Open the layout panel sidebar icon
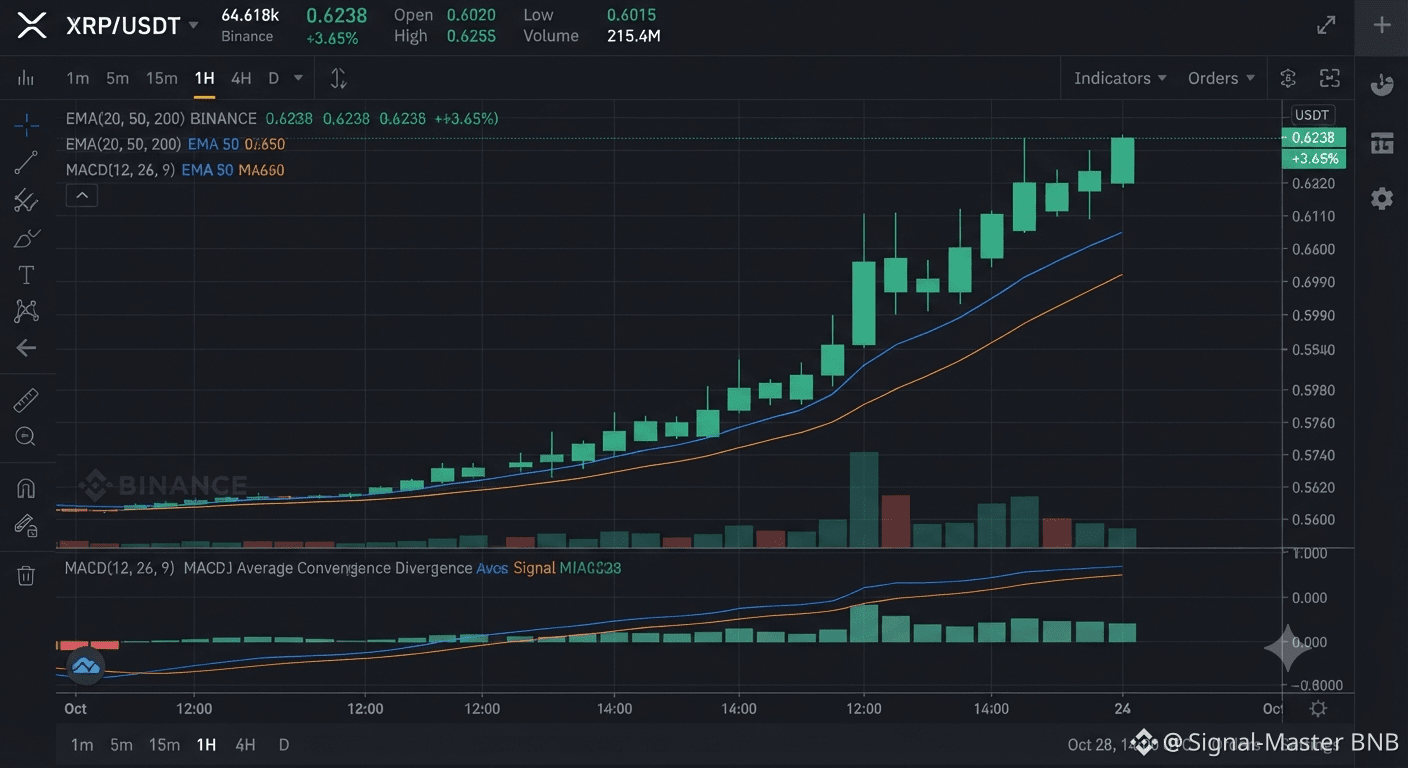This screenshot has height=768, width=1408. tap(1382, 143)
